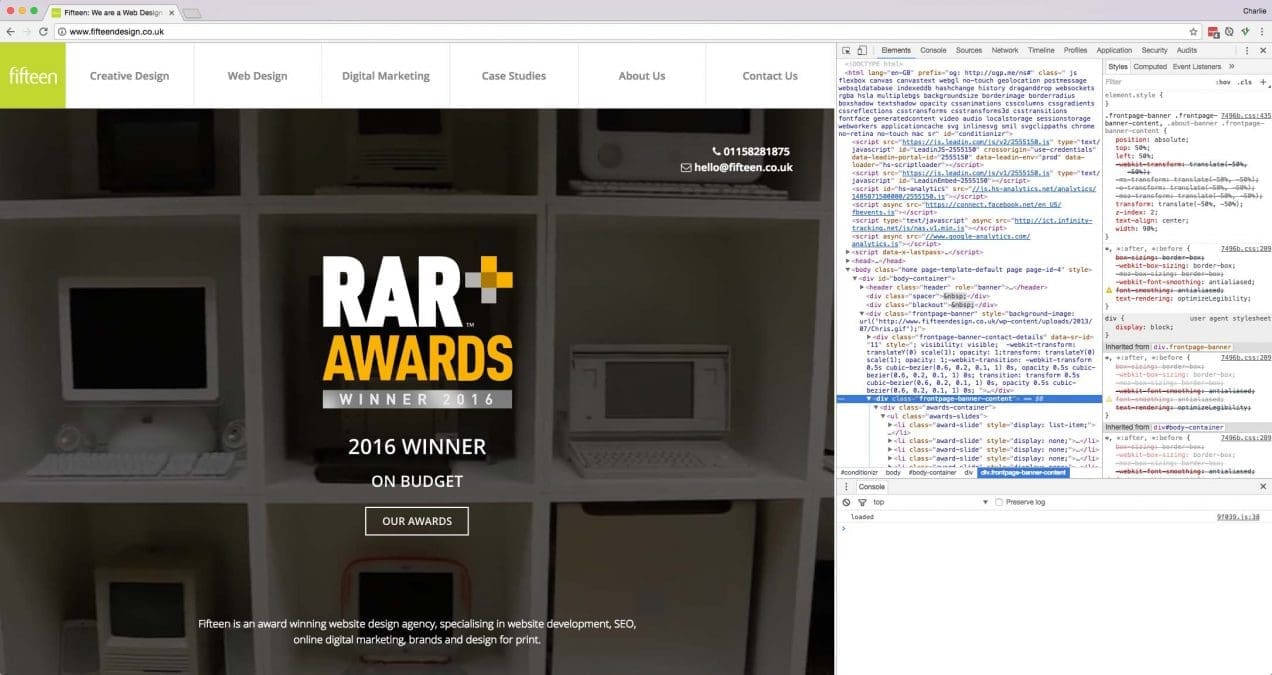This screenshot has width=1272, height=675.
Task: Click the console filter funnel icon
Action: pyautogui.click(x=861, y=502)
